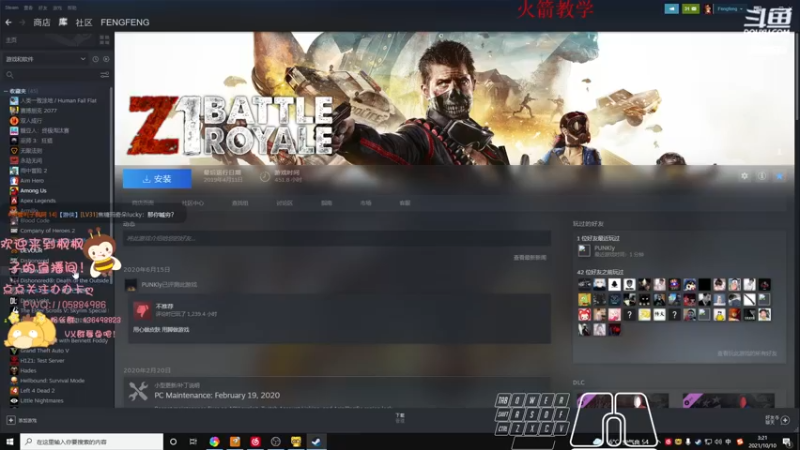Viewport: 800px width, 450px height.
Task: Open the wrench maintenance news icon
Action: pyautogui.click(x=138, y=391)
